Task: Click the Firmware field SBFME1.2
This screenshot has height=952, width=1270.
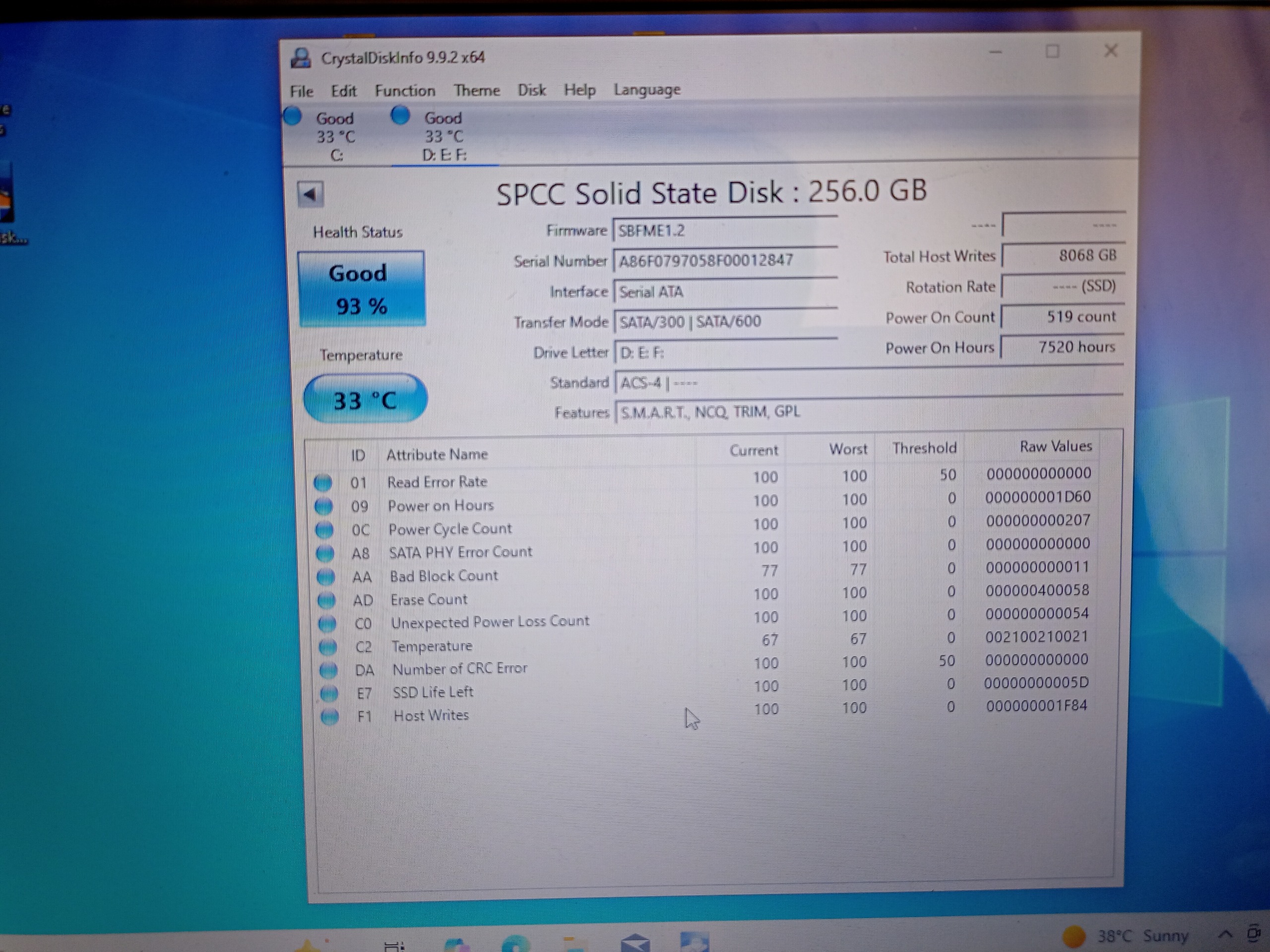Action: pos(725,231)
